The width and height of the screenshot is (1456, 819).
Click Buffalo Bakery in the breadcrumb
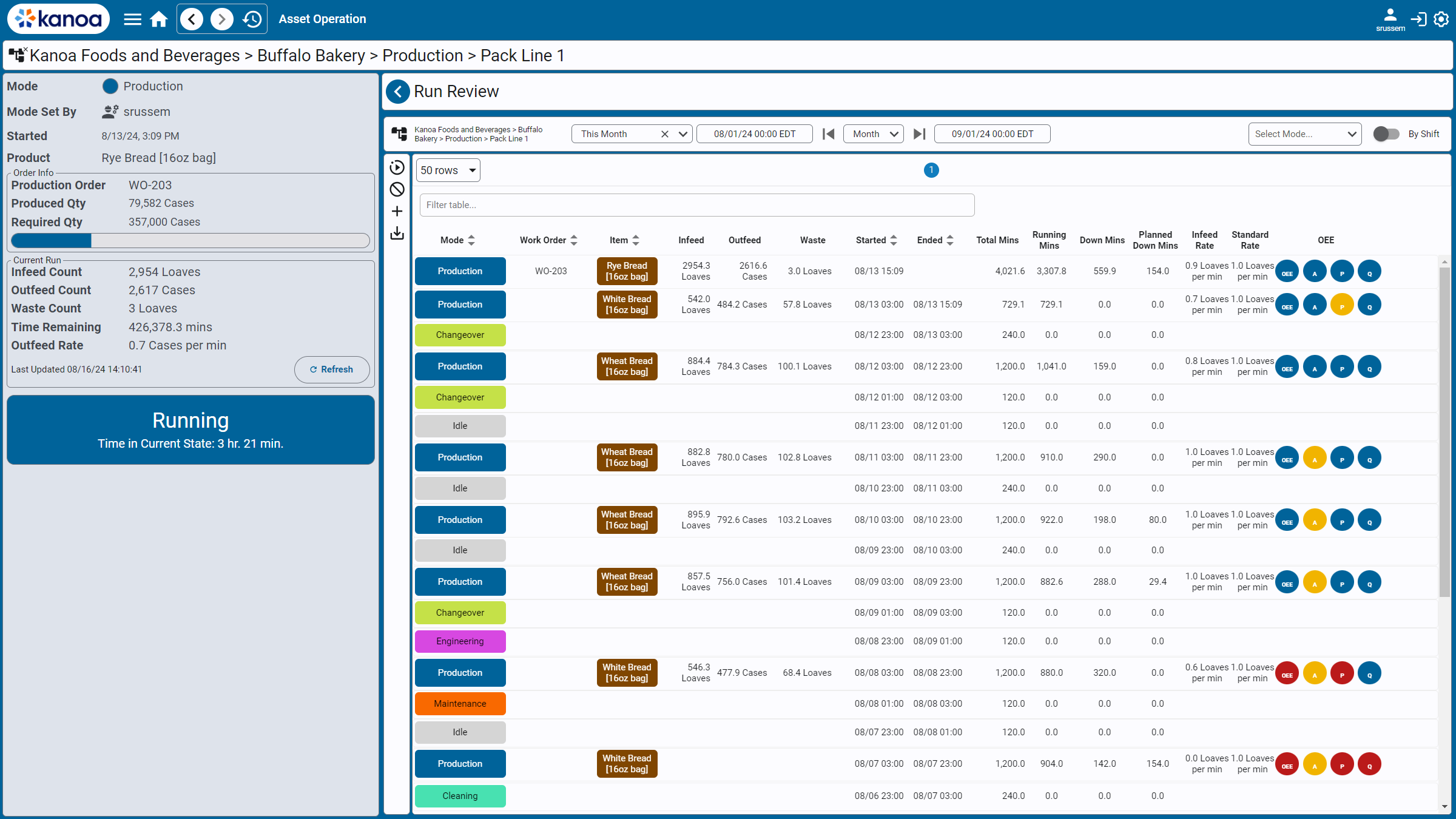tap(311, 56)
